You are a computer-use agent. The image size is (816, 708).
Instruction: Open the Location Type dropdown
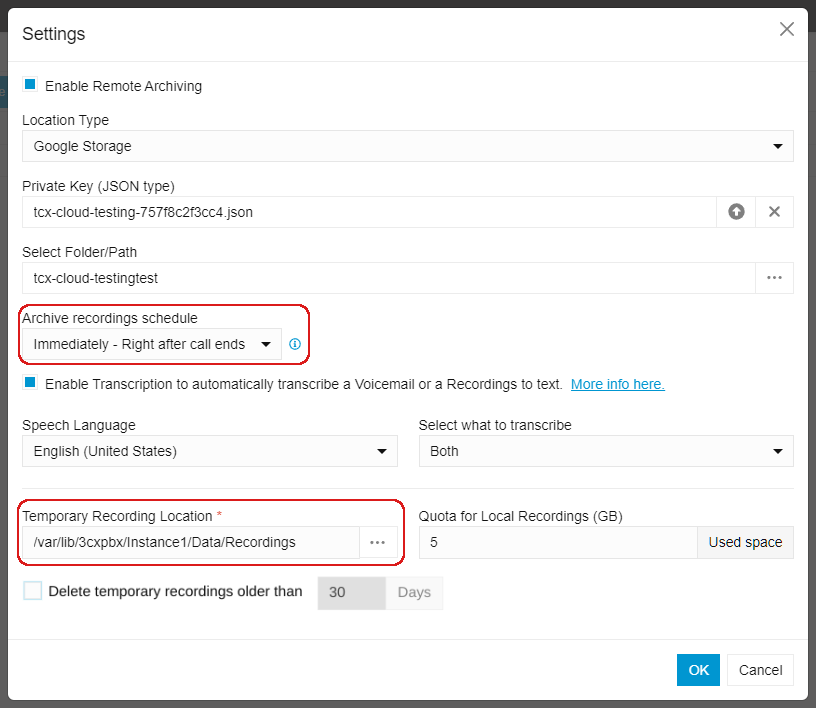point(407,146)
